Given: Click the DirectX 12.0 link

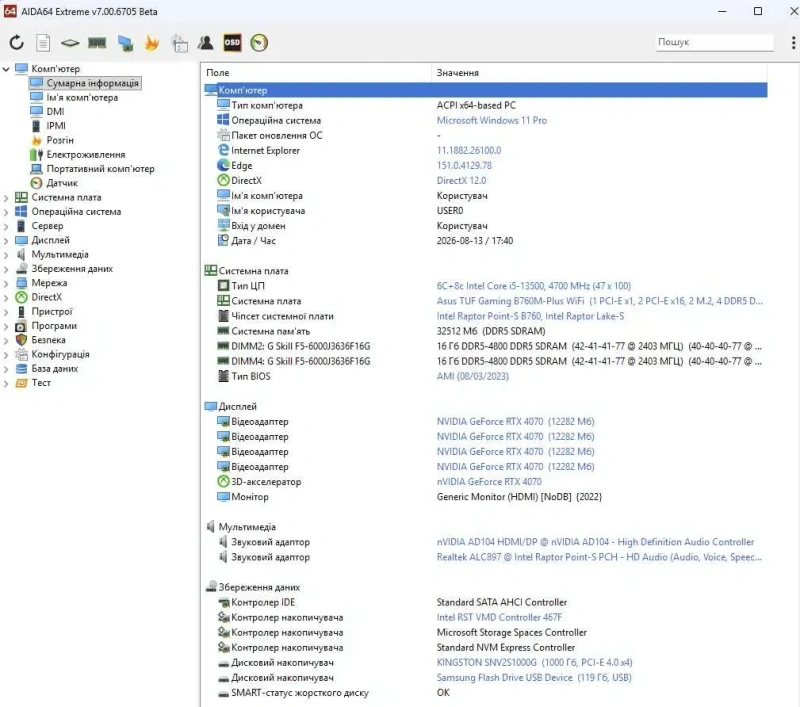Looking at the screenshot, I should click(x=461, y=181).
